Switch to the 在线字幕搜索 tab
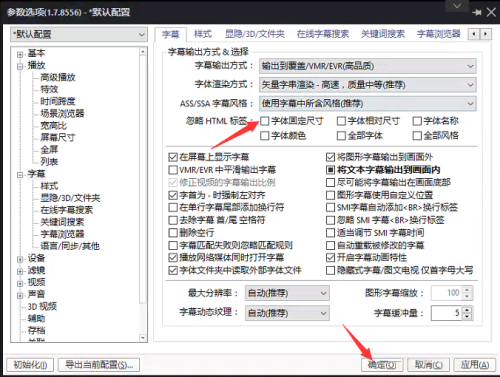Viewport: 500px width, 377px height. point(323,34)
